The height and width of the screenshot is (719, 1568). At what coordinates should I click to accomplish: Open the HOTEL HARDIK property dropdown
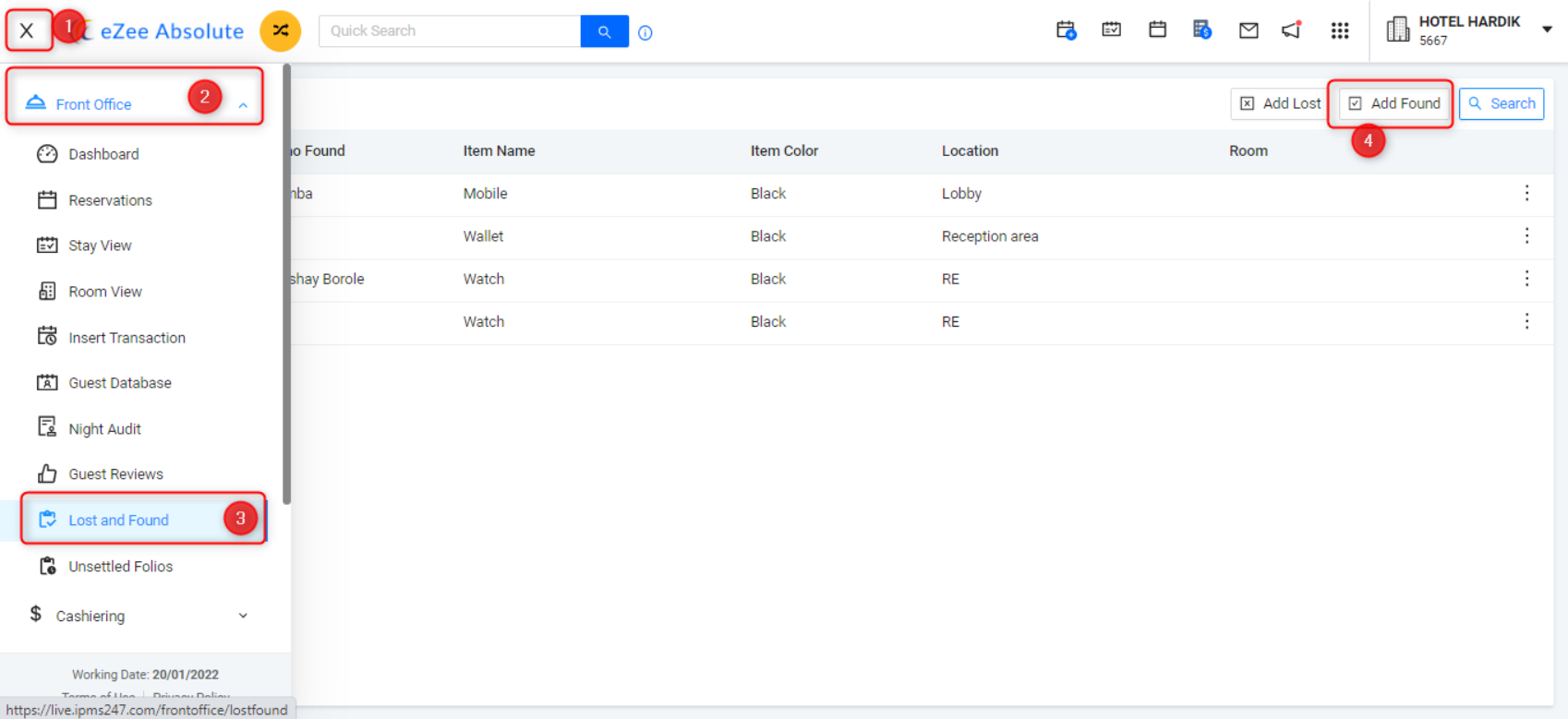(1547, 30)
